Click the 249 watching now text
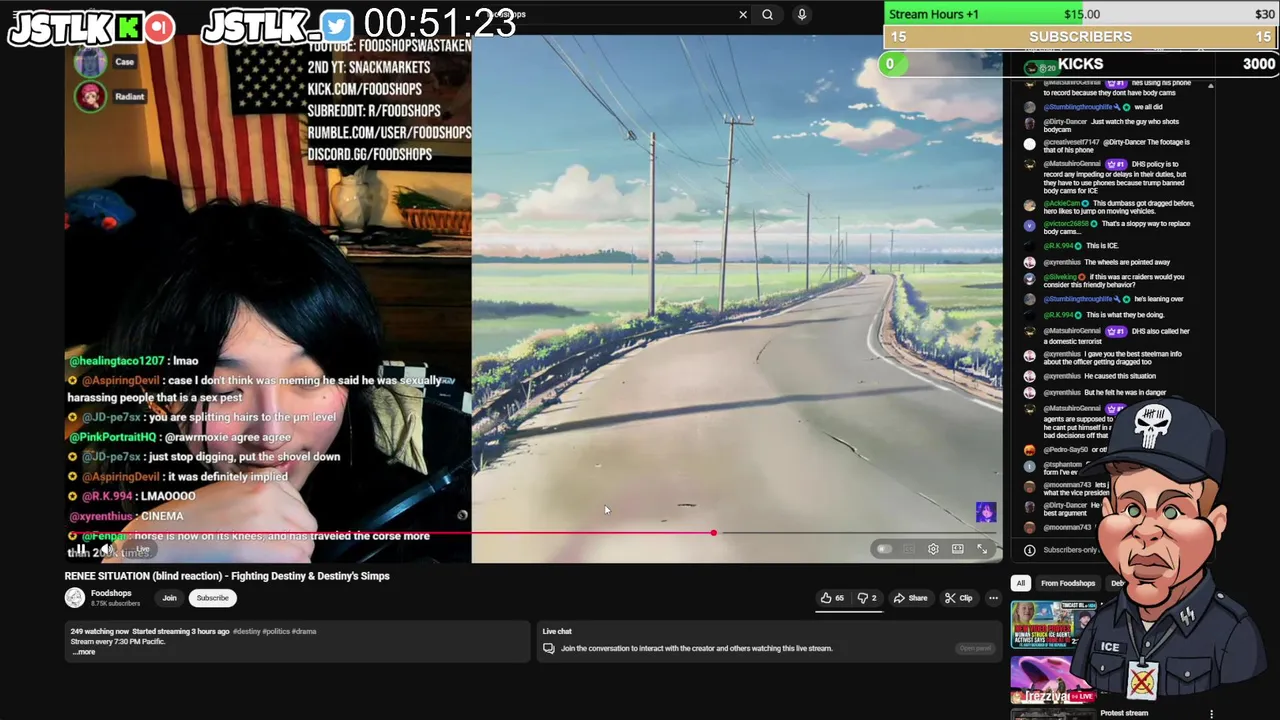Image resolution: width=1280 pixels, height=720 pixels. pos(100,632)
